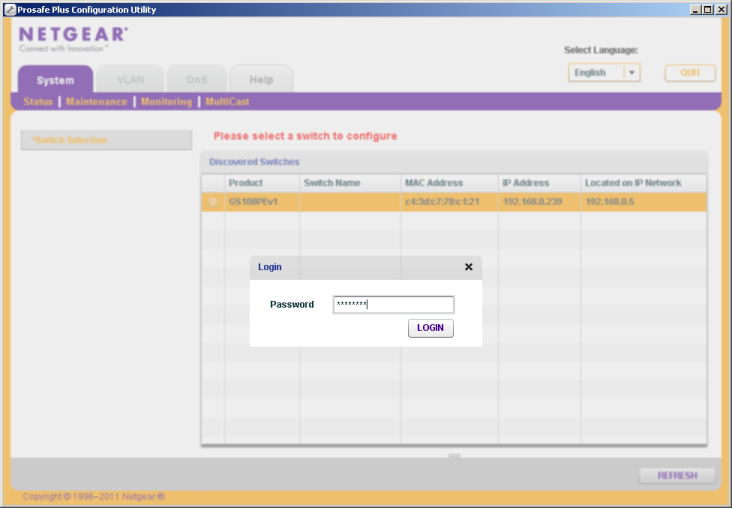
Task: Click the NETGEAR logo
Action: [x=73, y=39]
